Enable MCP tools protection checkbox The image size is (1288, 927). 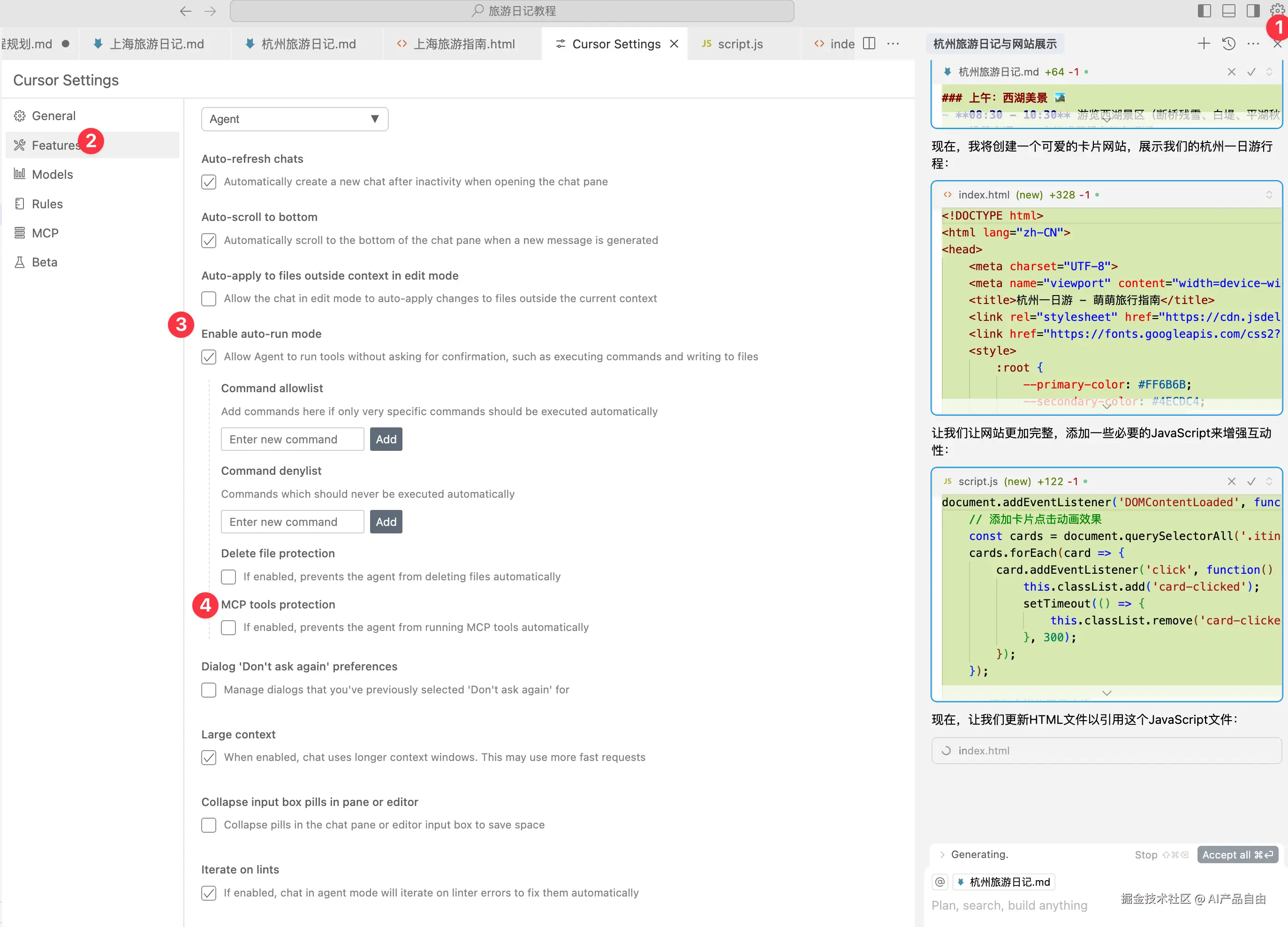[228, 627]
